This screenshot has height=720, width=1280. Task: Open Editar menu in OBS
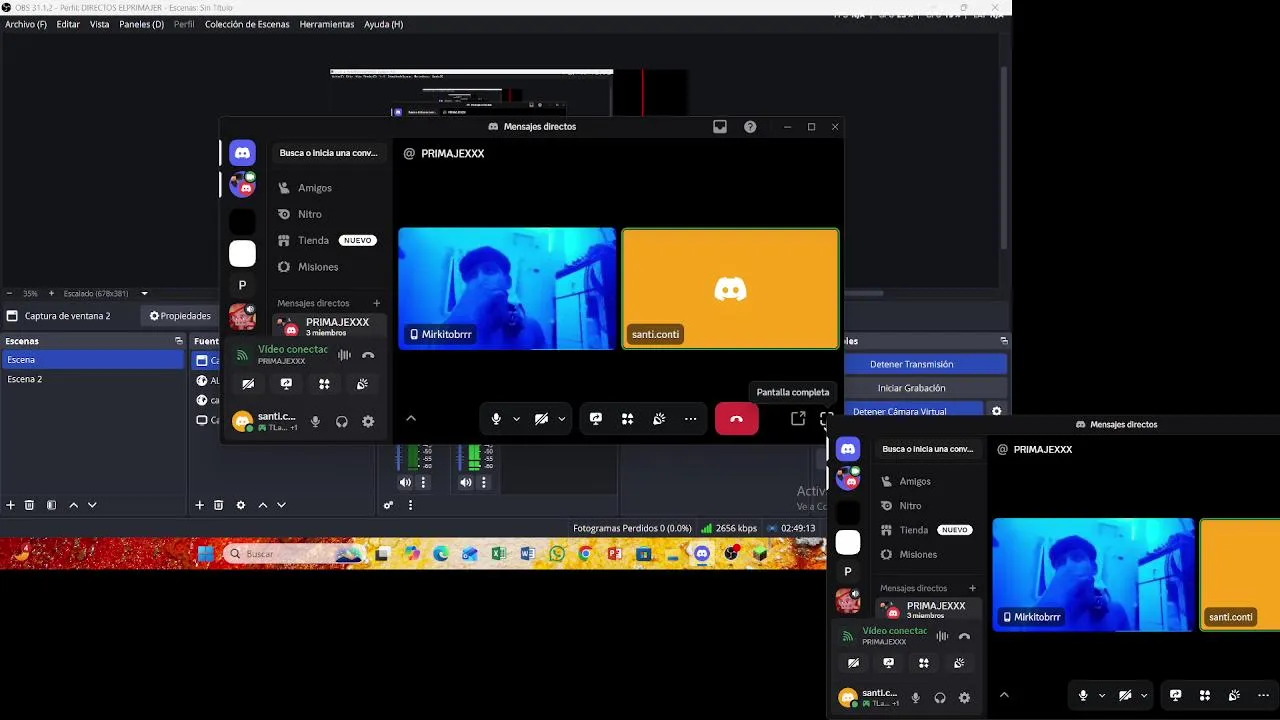[x=68, y=24]
